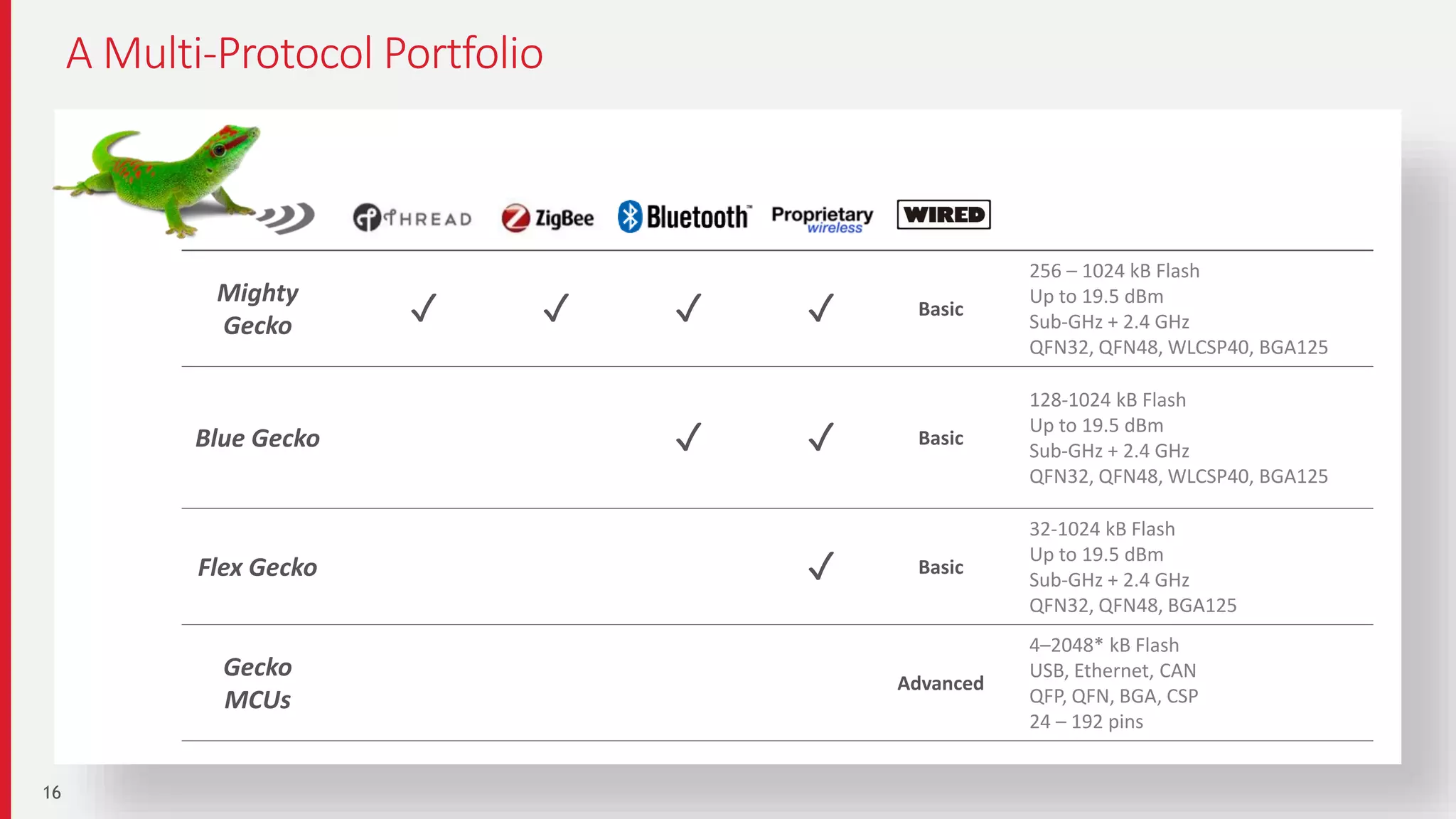Click '128-1024 kB Flash' text
Viewport: 1456px width, 819px height.
pos(1108,400)
